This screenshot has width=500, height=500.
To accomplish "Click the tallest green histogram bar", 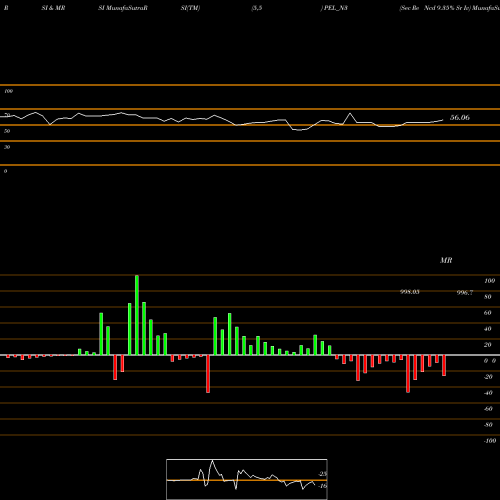I will pos(137,315).
